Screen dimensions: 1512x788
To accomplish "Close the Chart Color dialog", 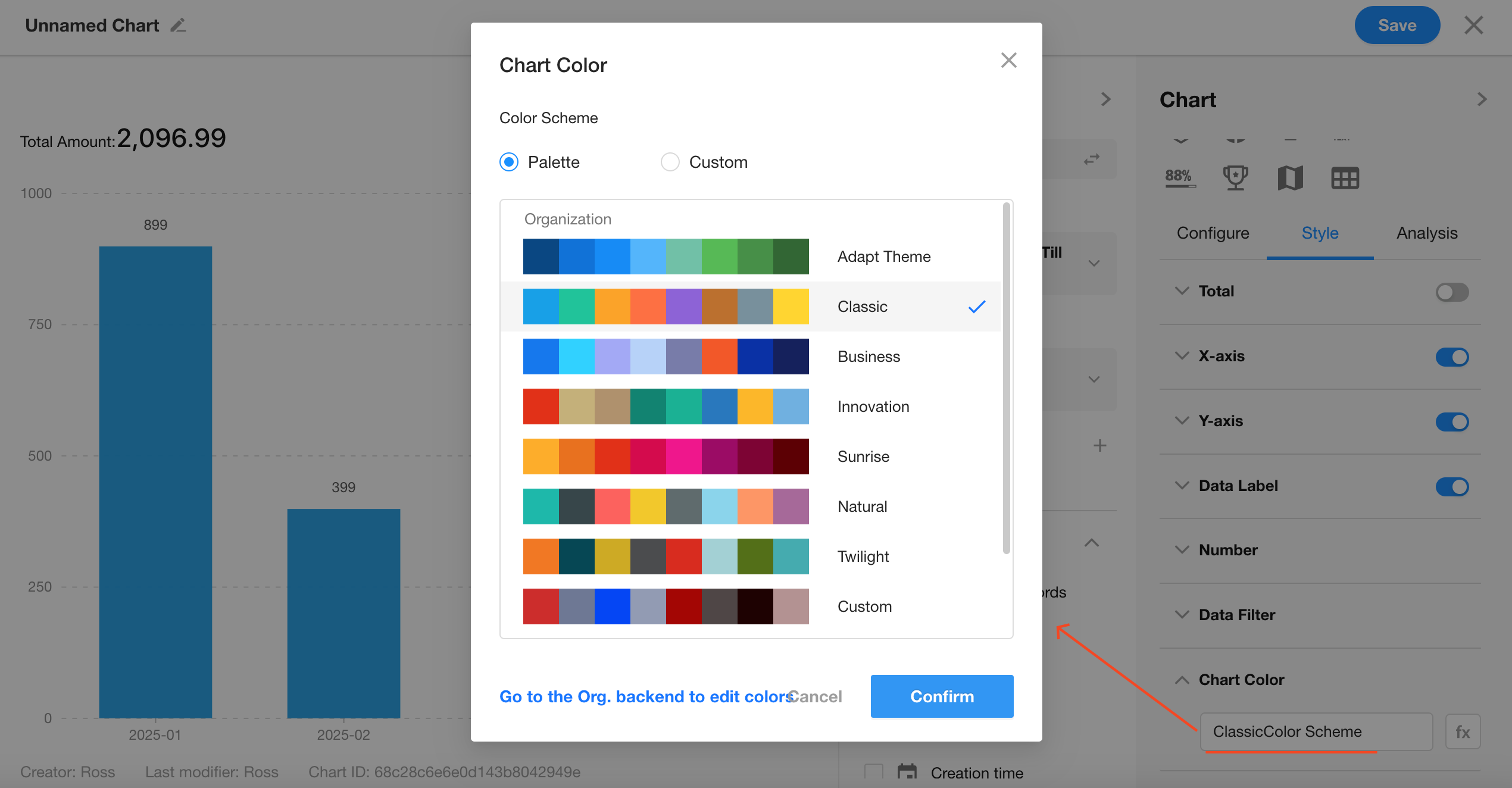I will pyautogui.click(x=1008, y=60).
